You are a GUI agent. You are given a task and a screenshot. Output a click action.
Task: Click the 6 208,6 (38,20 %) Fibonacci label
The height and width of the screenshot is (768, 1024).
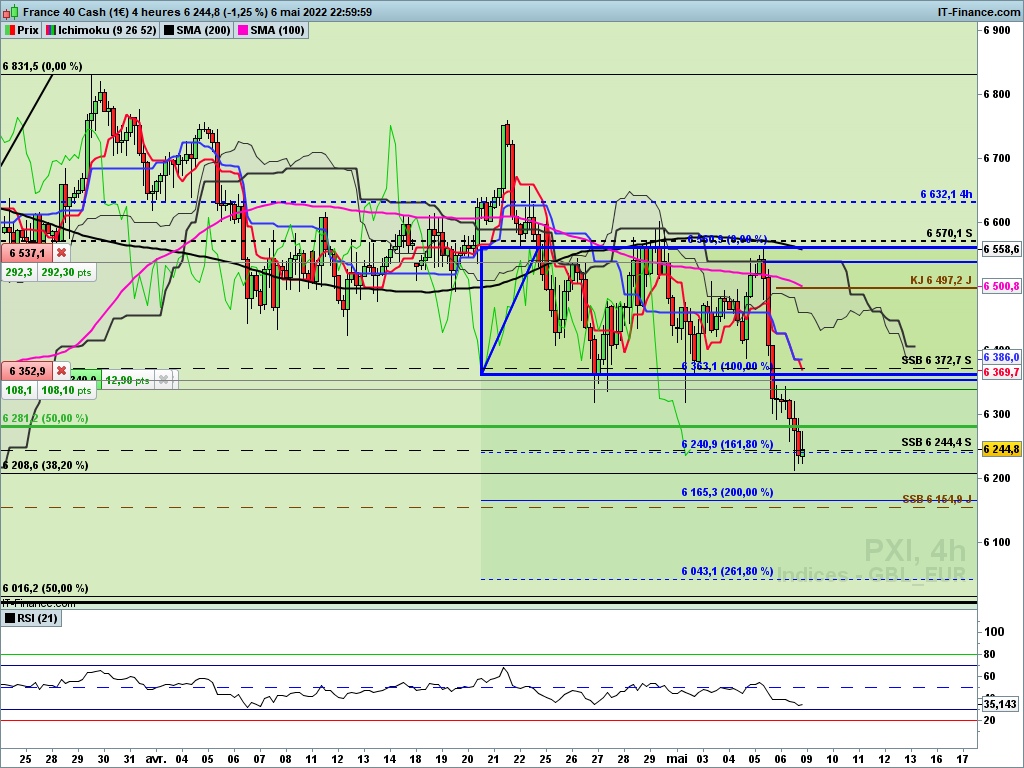(45, 465)
